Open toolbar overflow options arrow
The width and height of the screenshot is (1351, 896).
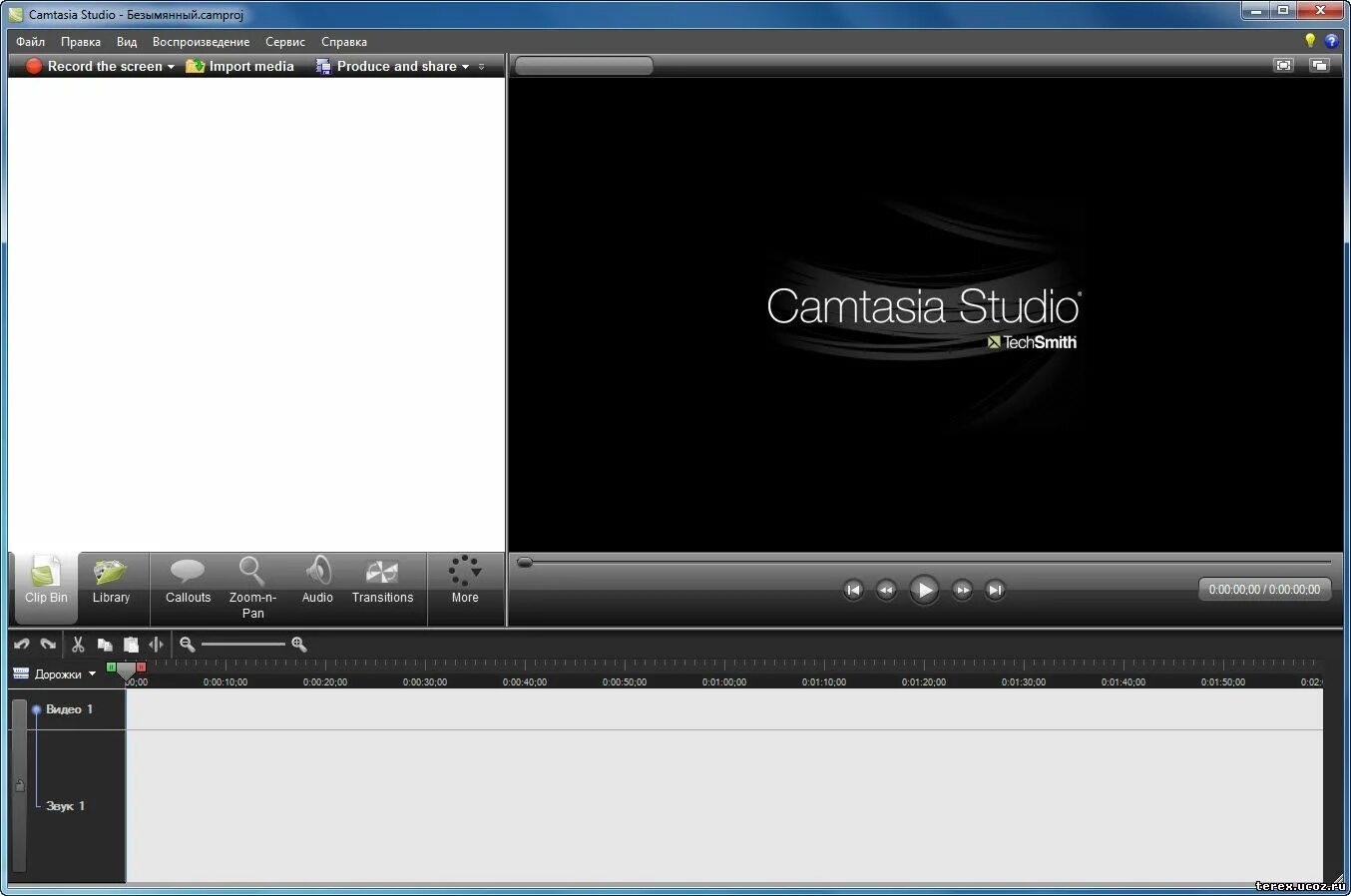coord(481,67)
